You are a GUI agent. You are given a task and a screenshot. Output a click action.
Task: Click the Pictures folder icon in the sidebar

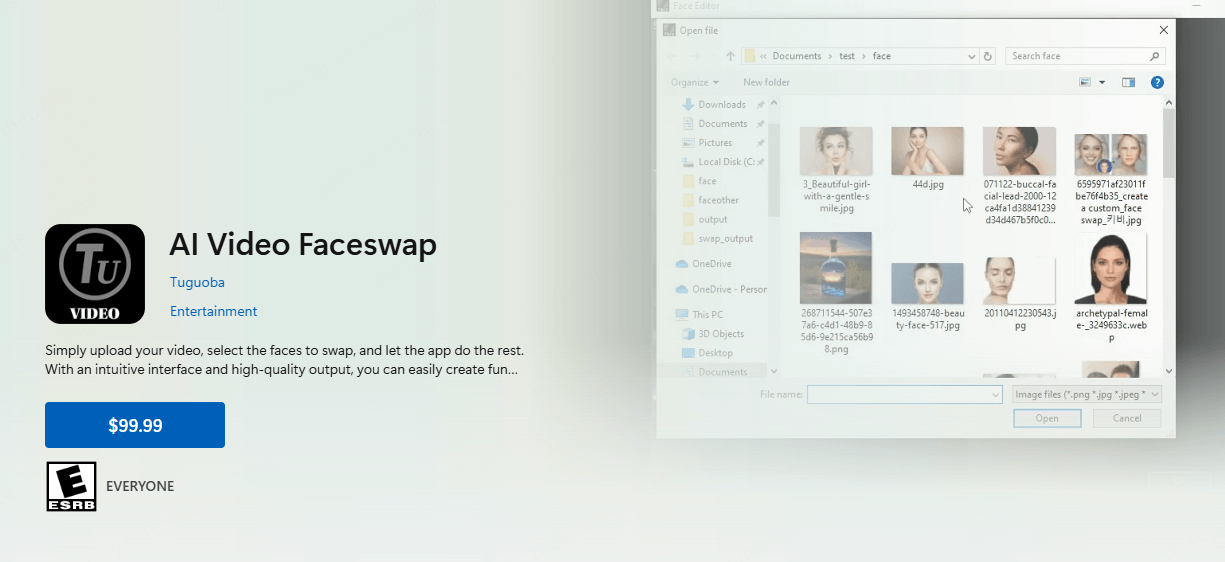point(688,143)
